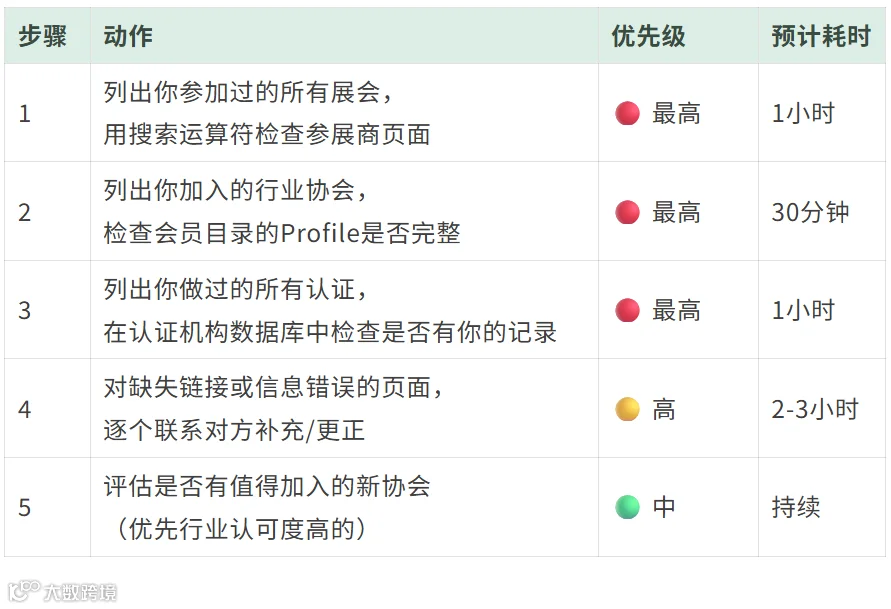
Task: Click the Profile completeness check text
Action: 282,233
